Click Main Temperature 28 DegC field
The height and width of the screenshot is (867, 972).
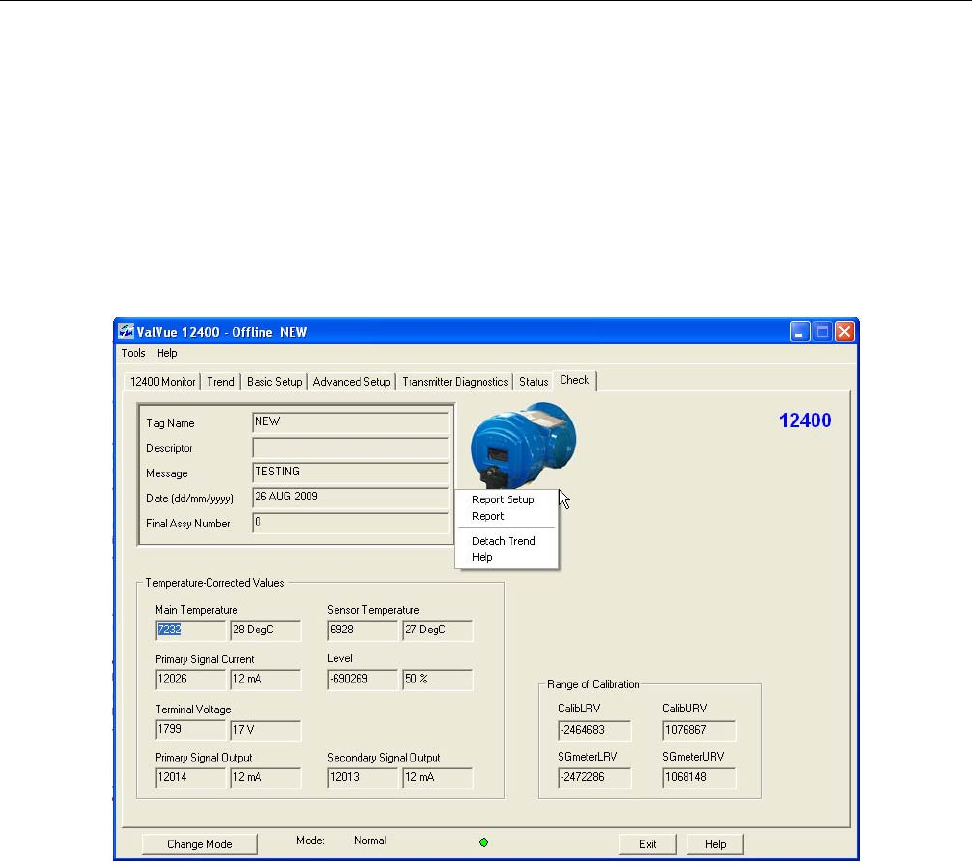click(265, 630)
